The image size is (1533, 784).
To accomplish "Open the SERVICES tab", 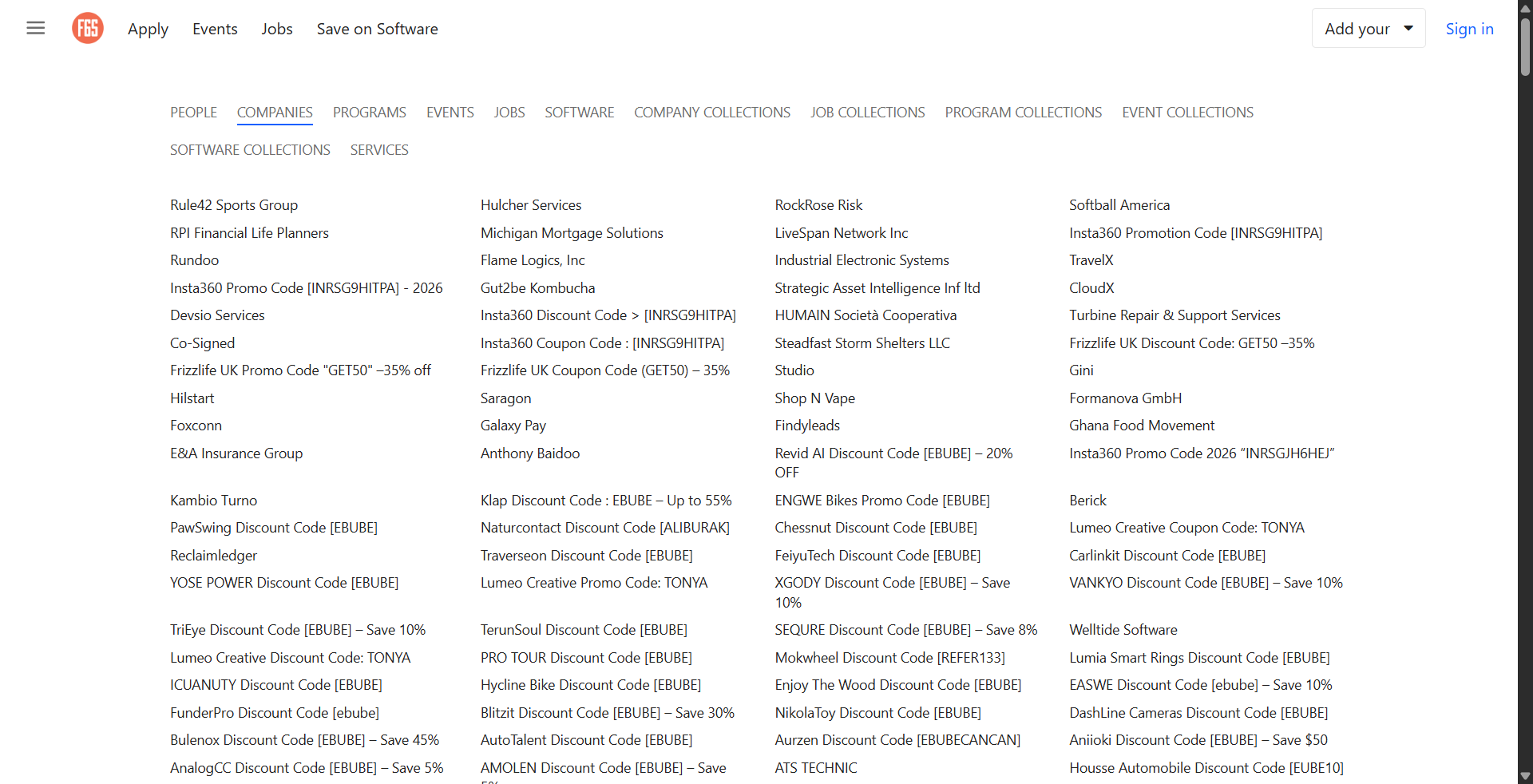I will [379, 150].
